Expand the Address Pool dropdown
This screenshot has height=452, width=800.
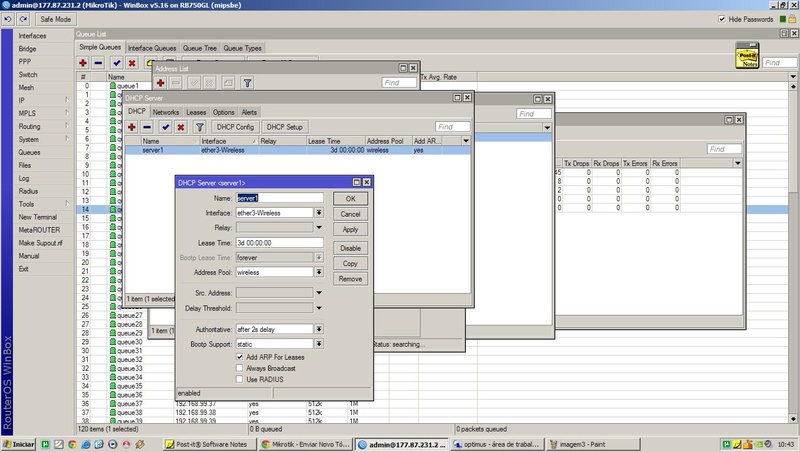click(319, 271)
